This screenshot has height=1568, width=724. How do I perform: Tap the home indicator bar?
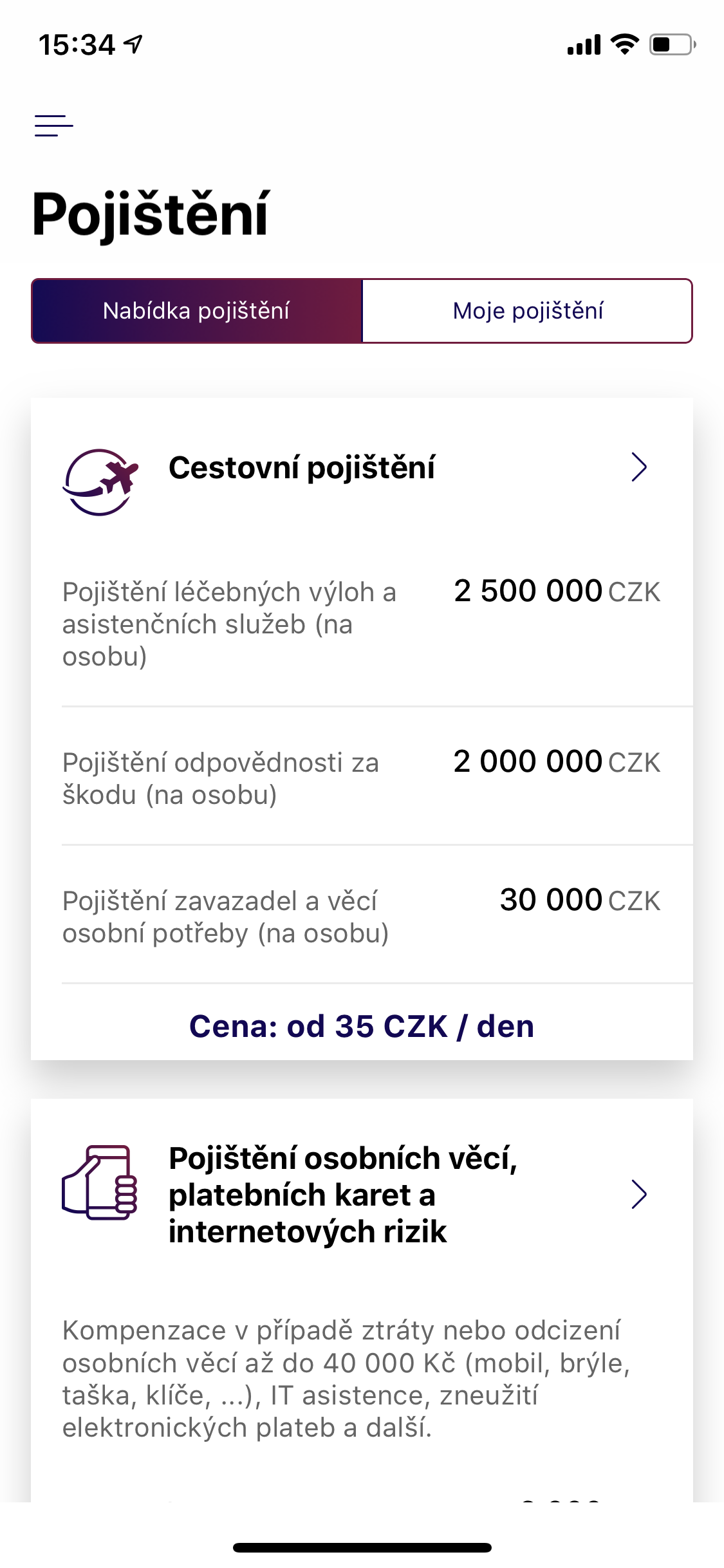(x=362, y=1547)
